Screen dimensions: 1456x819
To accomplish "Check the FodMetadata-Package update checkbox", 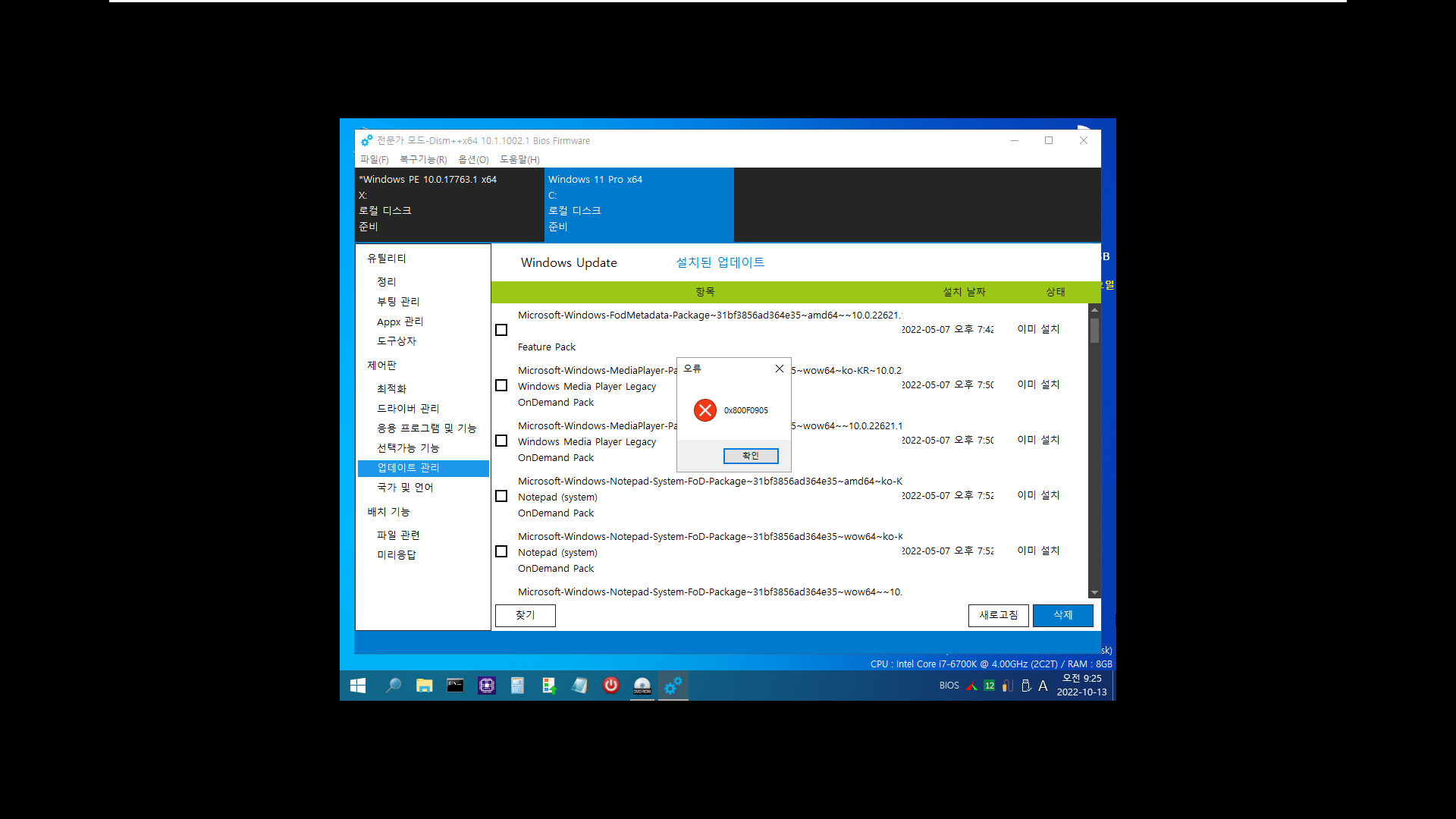I will coord(501,330).
